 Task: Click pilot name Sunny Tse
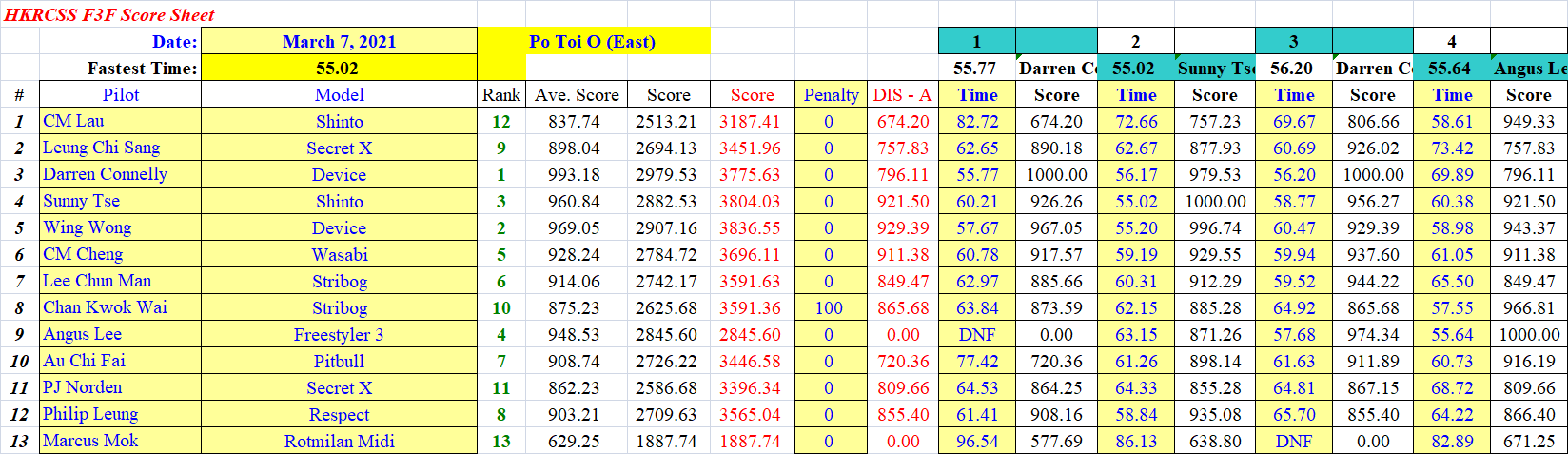(x=81, y=201)
